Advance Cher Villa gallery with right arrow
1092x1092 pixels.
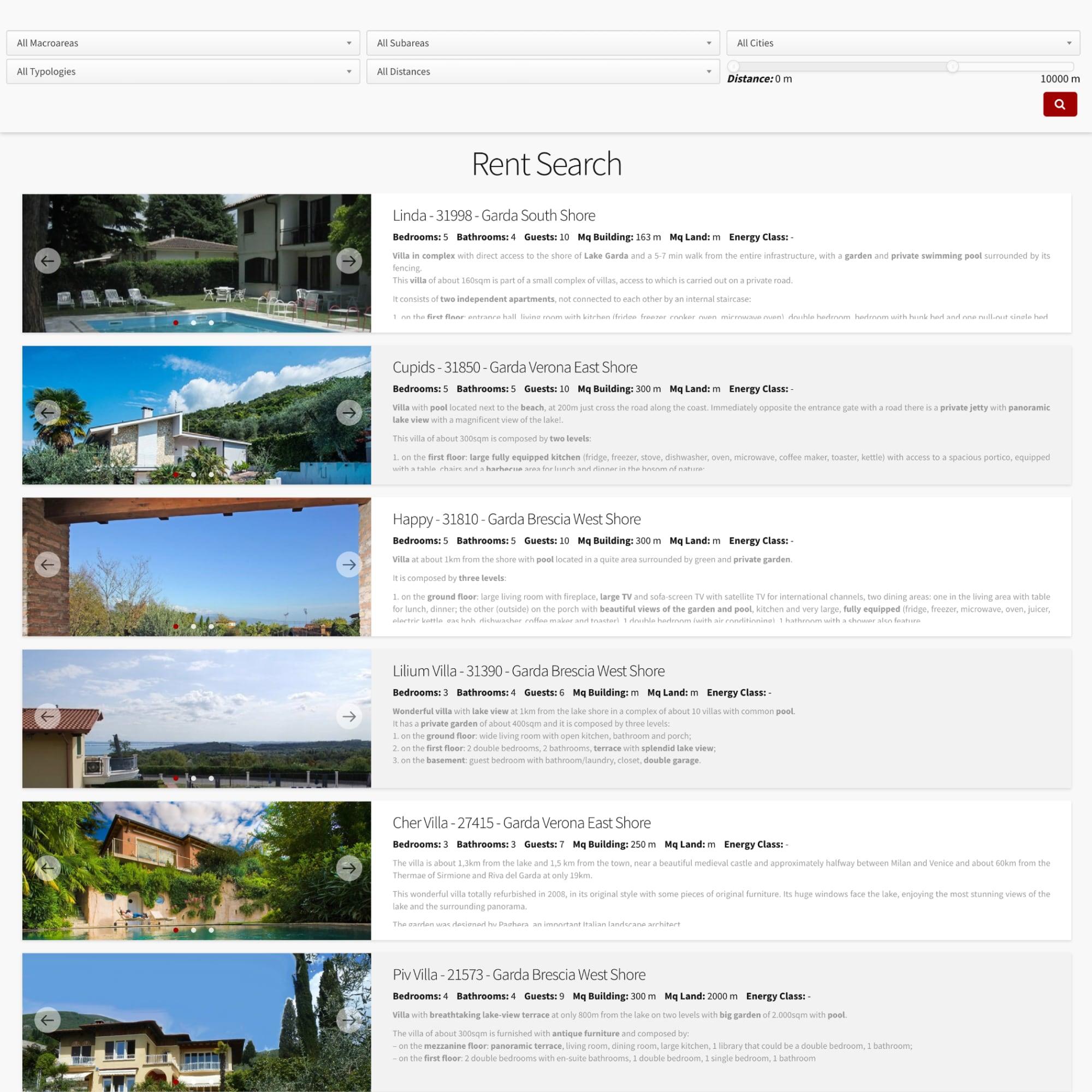pyautogui.click(x=349, y=868)
